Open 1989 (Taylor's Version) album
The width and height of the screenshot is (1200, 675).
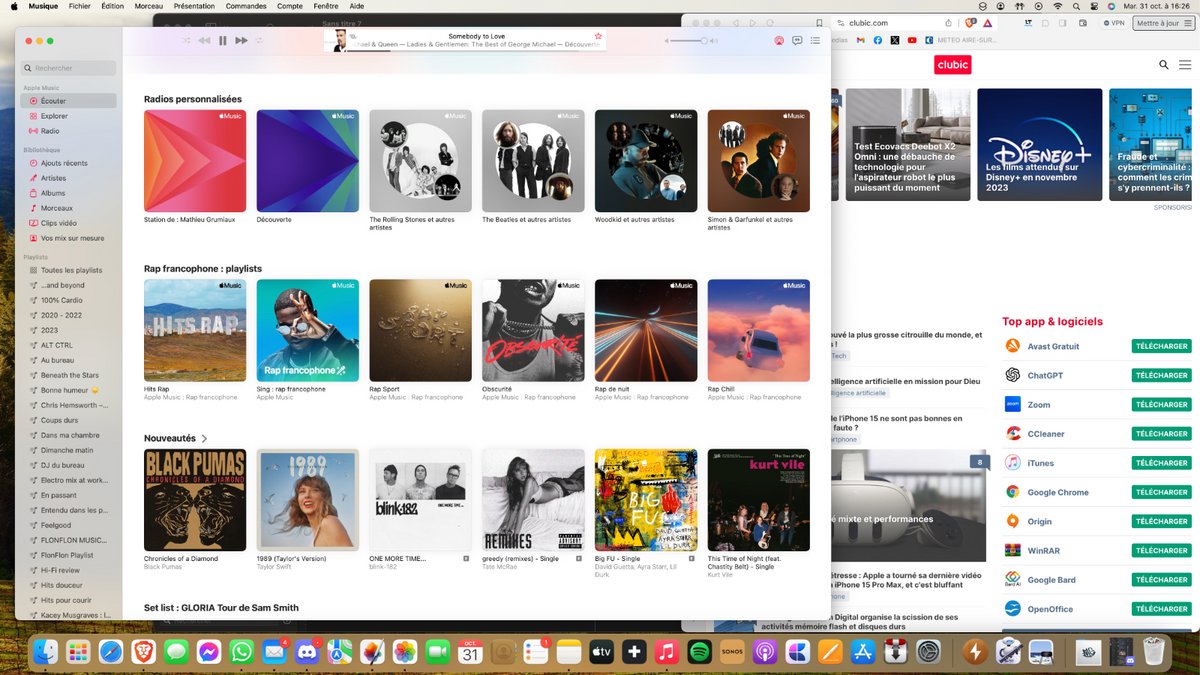coord(307,500)
